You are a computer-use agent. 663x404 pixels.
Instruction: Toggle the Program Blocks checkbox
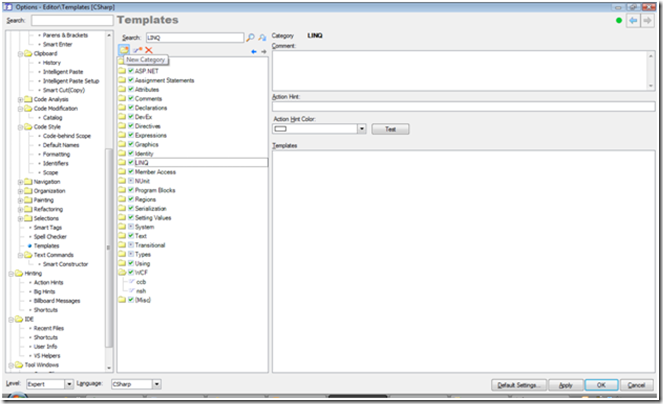(131, 190)
